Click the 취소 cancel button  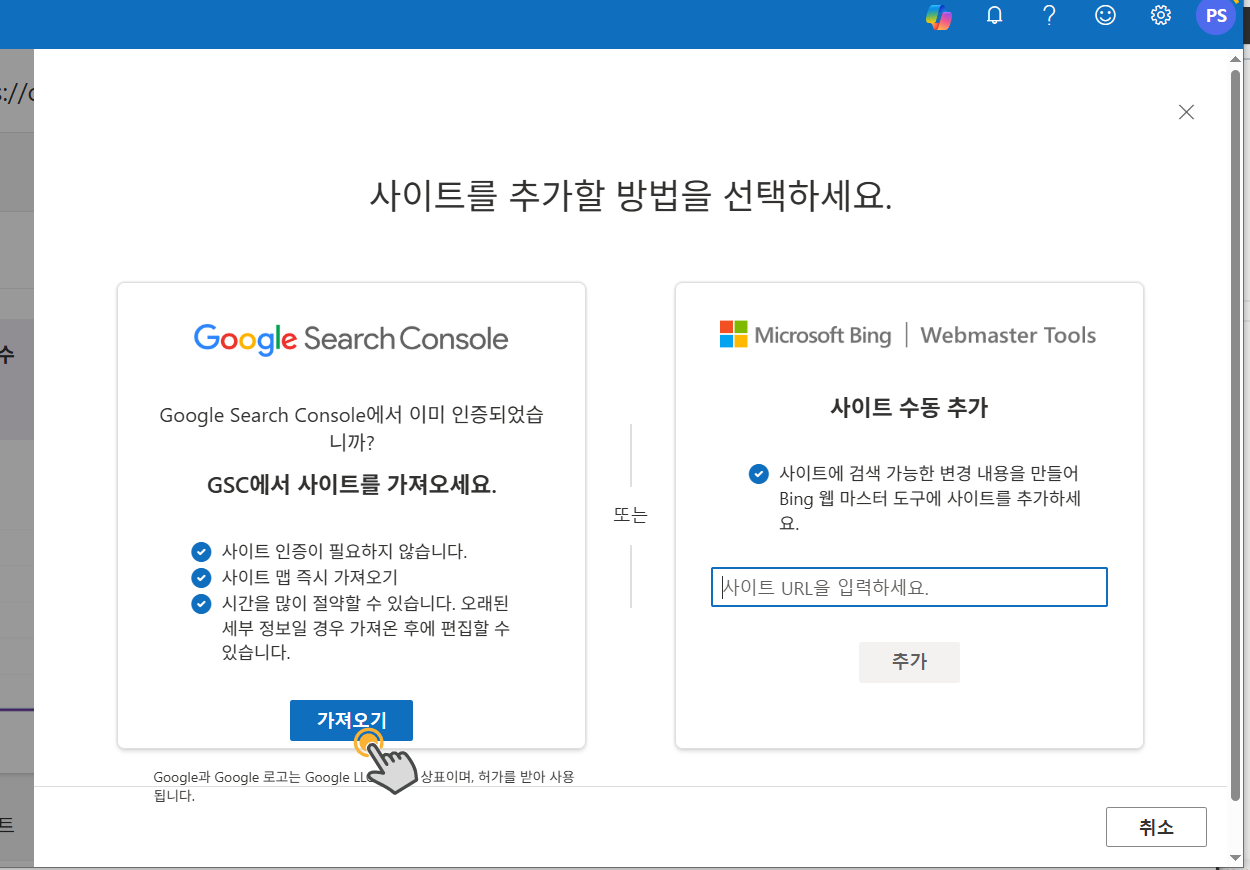(x=1156, y=827)
